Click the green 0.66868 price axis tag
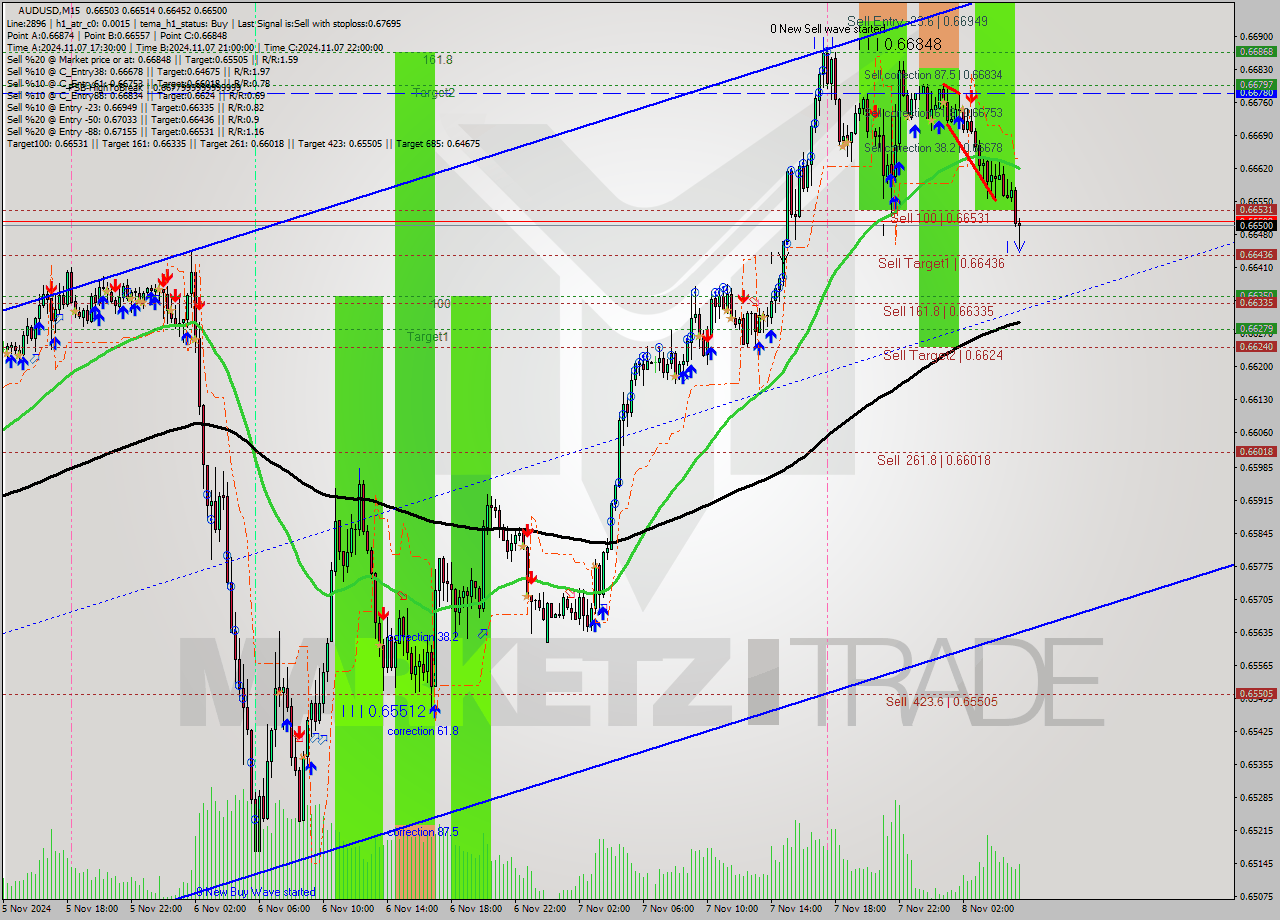Viewport: 1280px width, 920px height. [1256, 51]
